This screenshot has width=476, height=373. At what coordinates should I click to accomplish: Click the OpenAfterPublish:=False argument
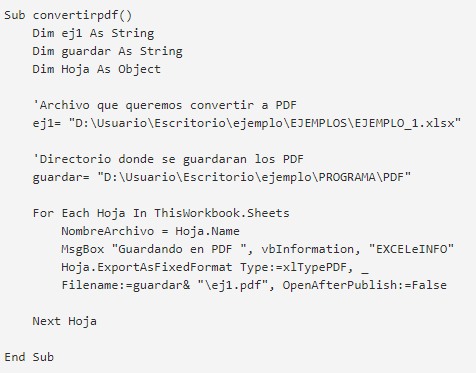pos(365,285)
